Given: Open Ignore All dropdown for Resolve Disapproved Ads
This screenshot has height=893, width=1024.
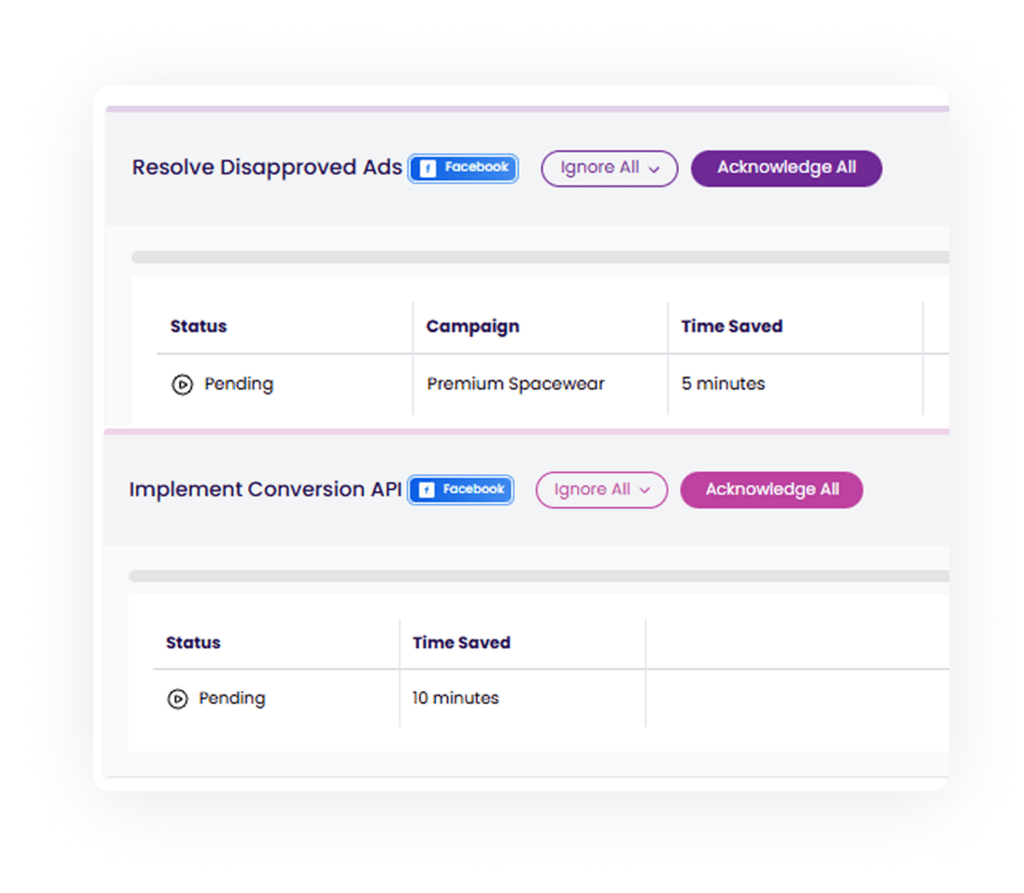Looking at the screenshot, I should point(609,168).
